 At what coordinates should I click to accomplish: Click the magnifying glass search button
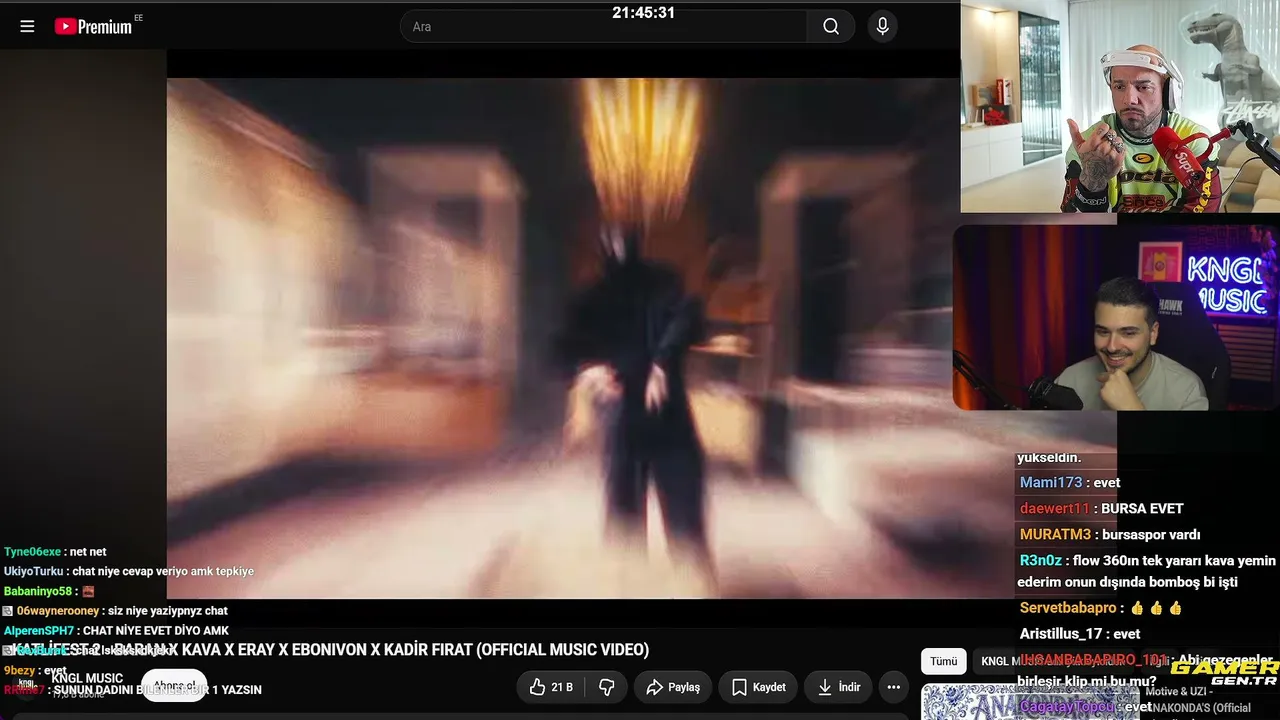pos(831,27)
